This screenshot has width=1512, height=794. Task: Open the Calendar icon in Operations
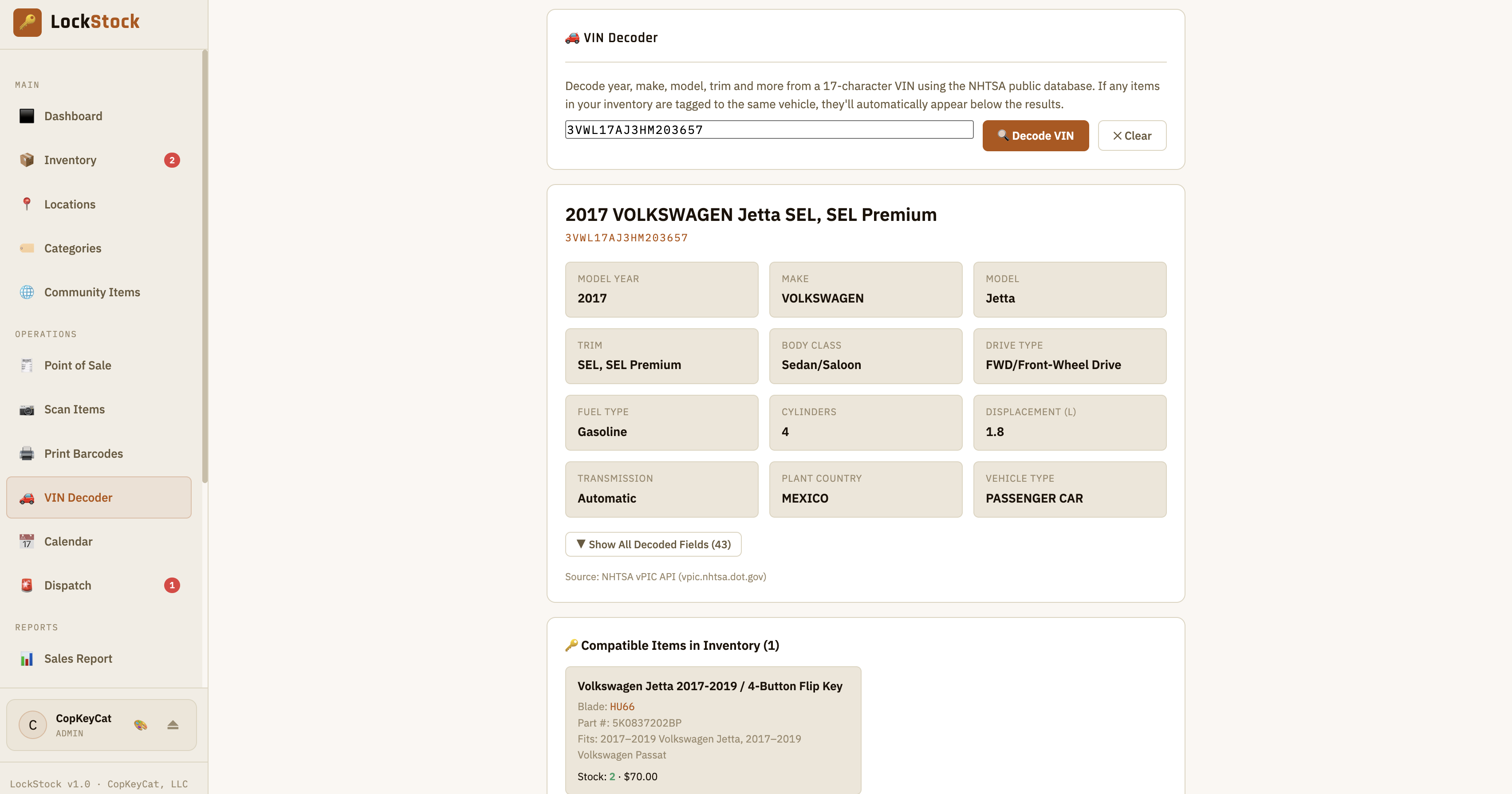click(x=27, y=541)
